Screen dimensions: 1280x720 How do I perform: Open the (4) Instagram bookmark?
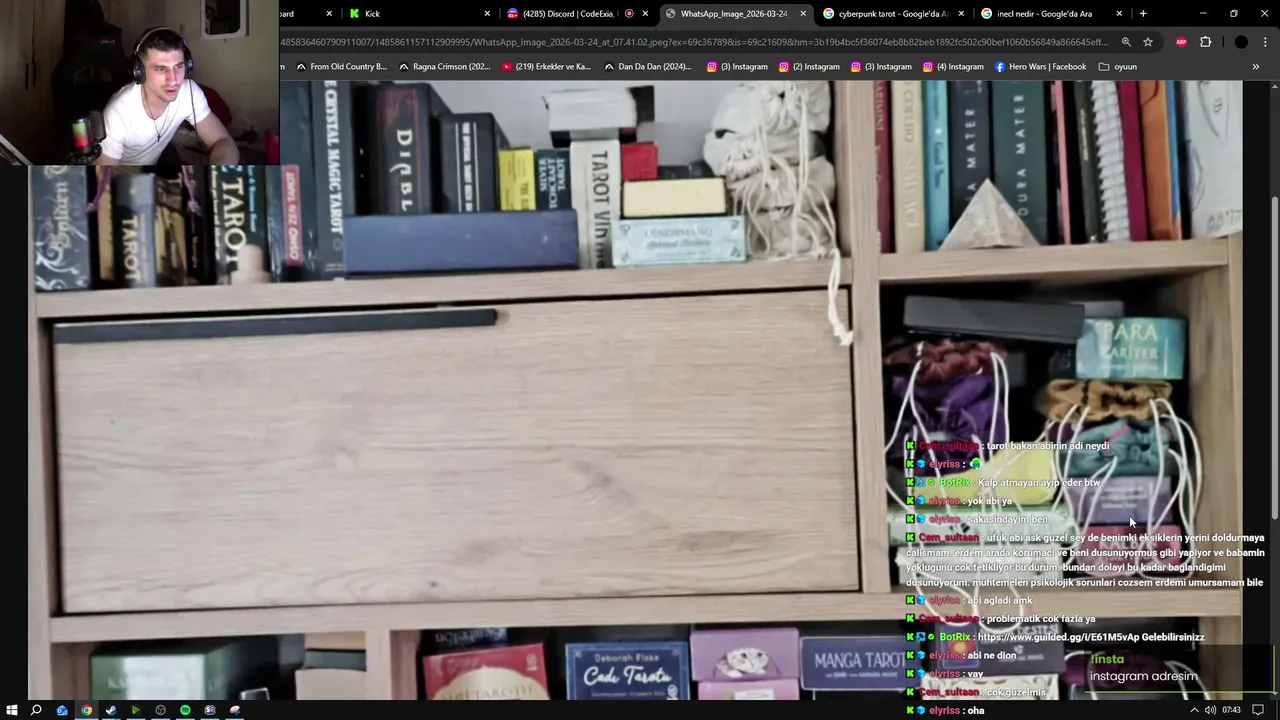pos(953,67)
